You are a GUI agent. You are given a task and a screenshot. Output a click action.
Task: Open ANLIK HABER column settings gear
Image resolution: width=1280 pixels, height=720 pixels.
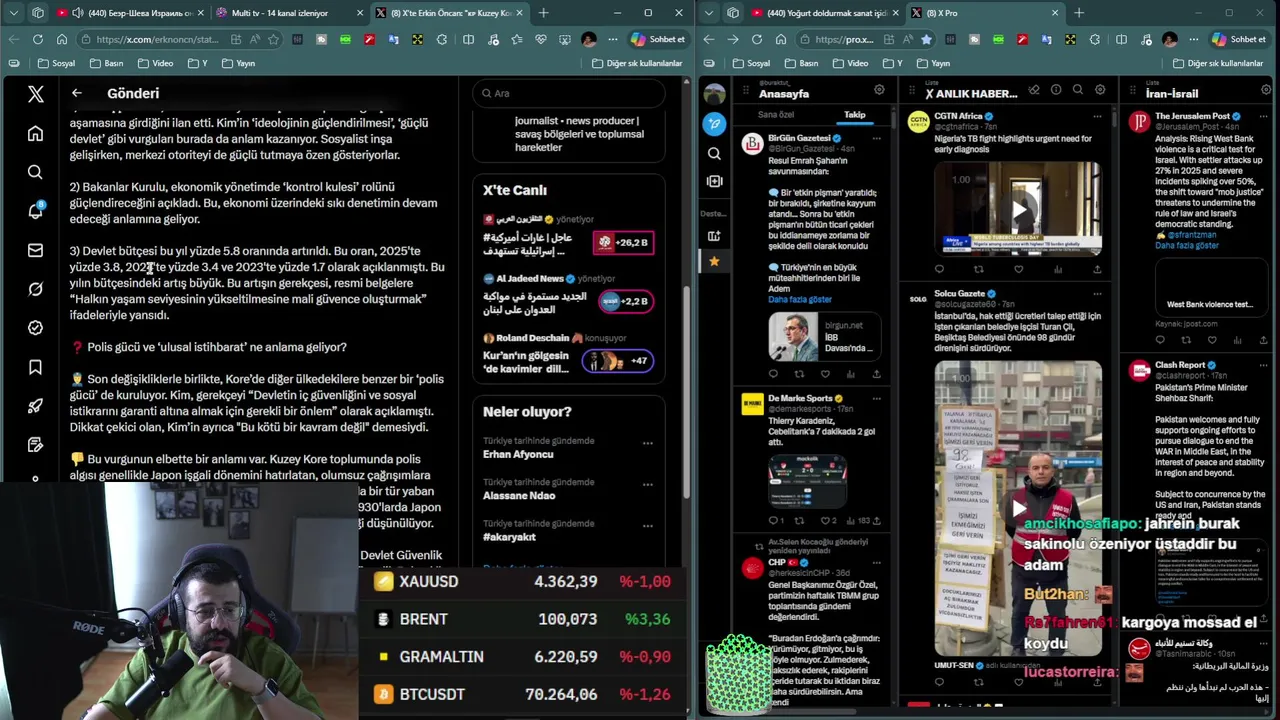coord(1100,90)
